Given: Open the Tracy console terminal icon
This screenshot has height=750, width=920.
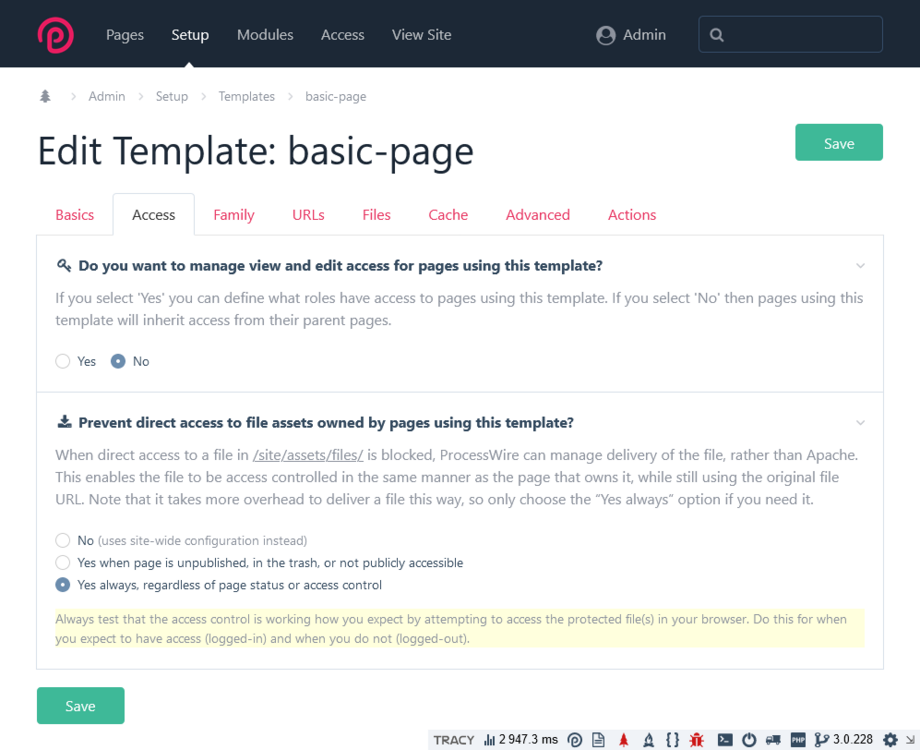Looking at the screenshot, I should 726,740.
